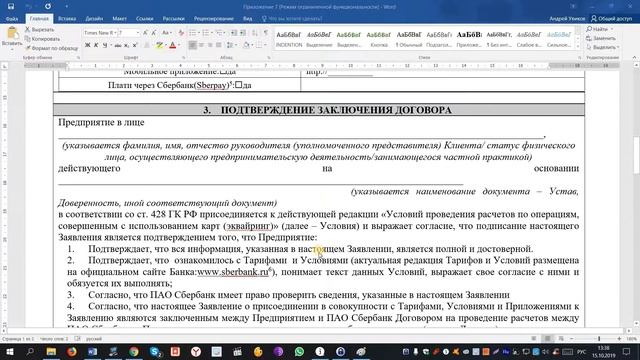
Task: Cut selection with Вырезать
Action: click(39, 30)
